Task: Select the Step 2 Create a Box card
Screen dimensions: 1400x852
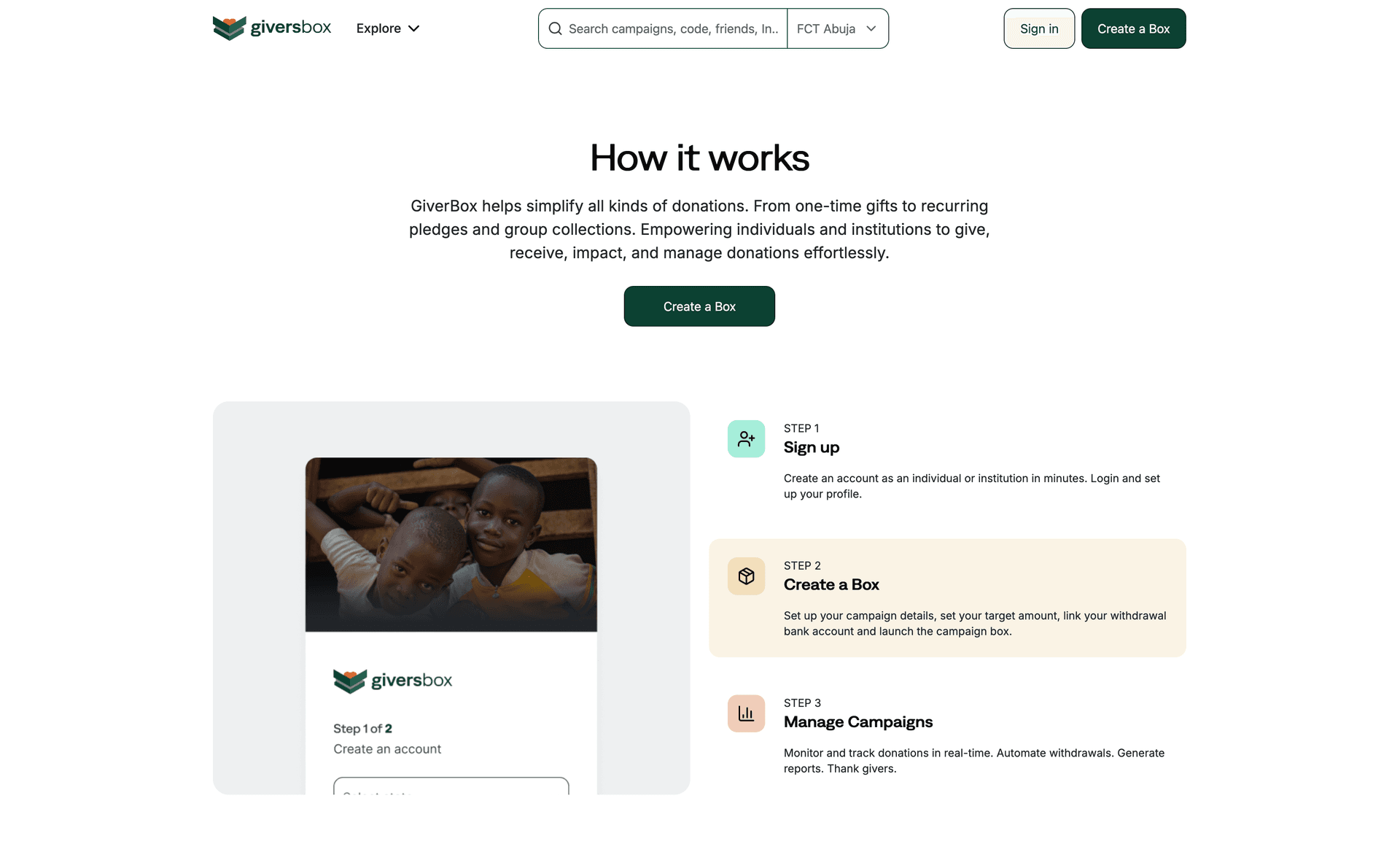Action: click(947, 598)
